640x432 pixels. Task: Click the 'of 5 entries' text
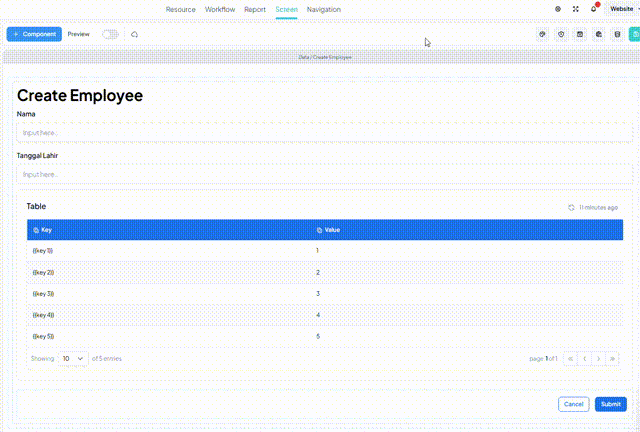click(107, 359)
